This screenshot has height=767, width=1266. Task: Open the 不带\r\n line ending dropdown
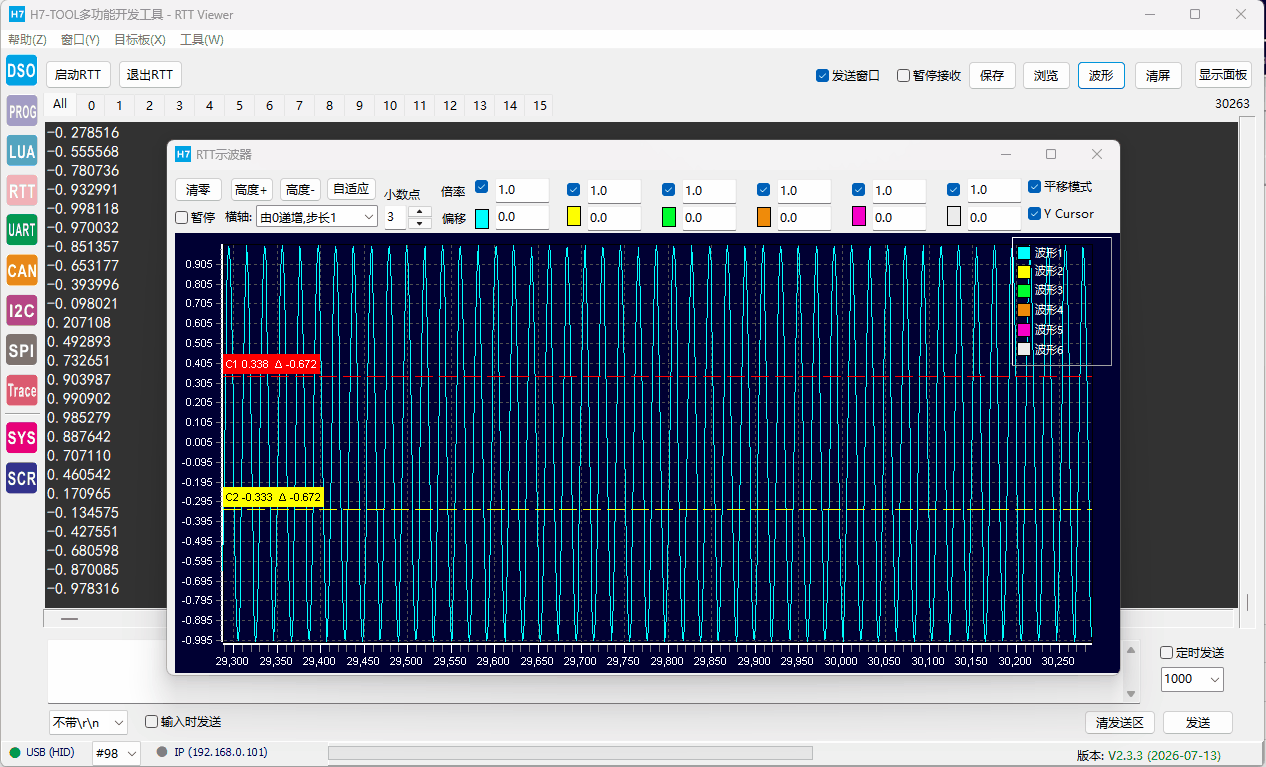[x=88, y=722]
